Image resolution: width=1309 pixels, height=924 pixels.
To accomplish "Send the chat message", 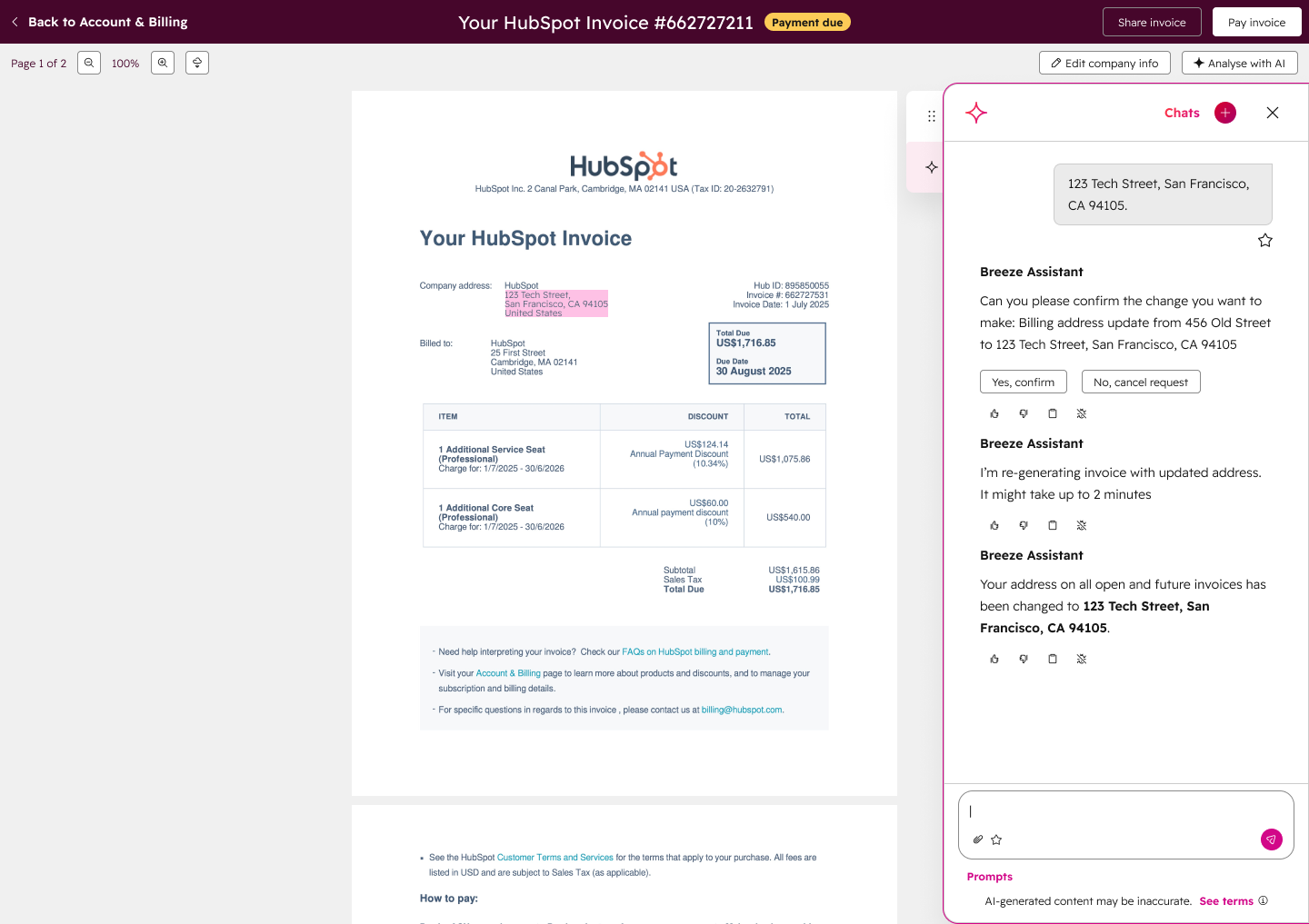I will [x=1272, y=840].
